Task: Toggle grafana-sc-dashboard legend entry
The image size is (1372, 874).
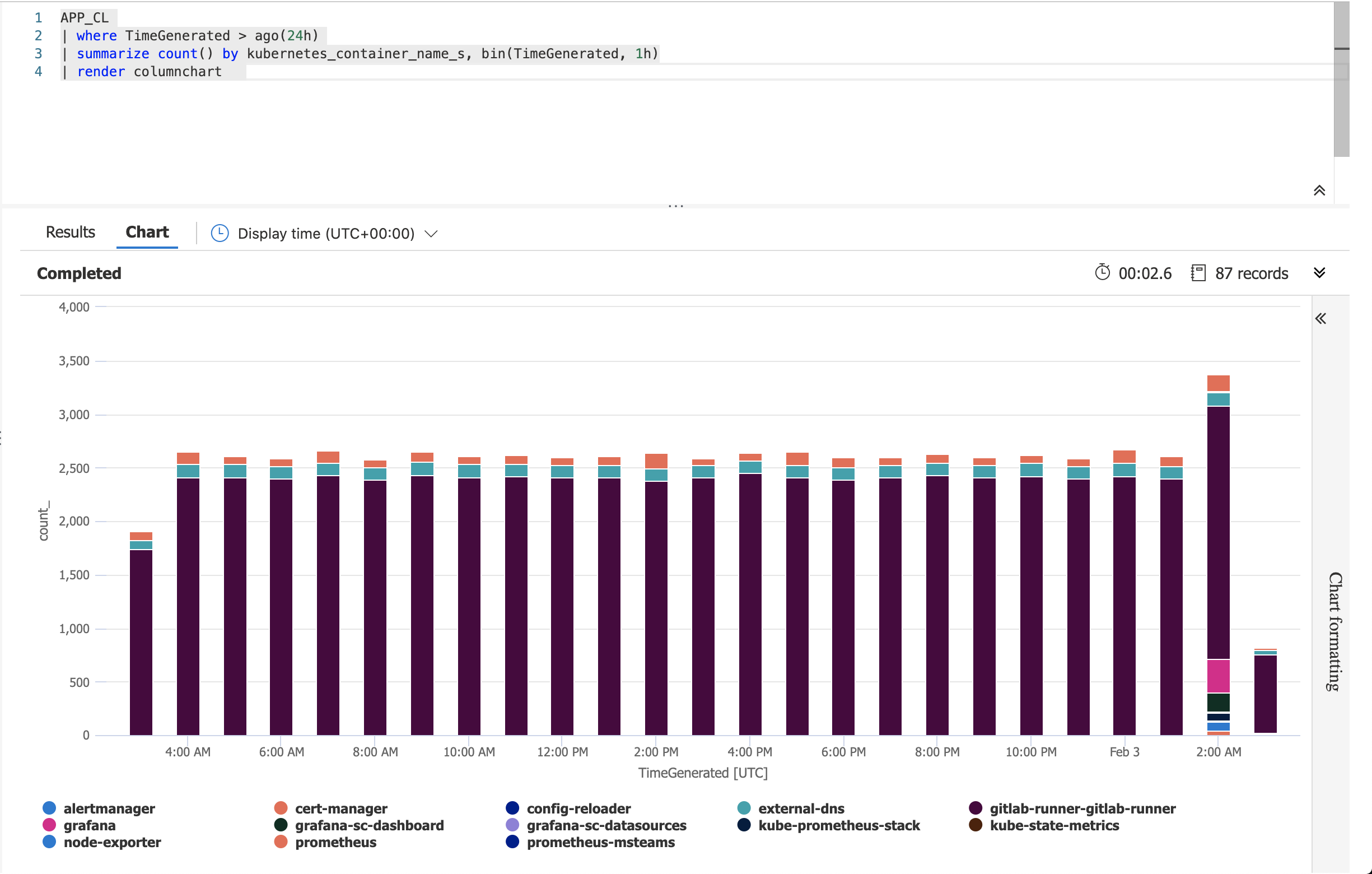Action: tap(358, 826)
